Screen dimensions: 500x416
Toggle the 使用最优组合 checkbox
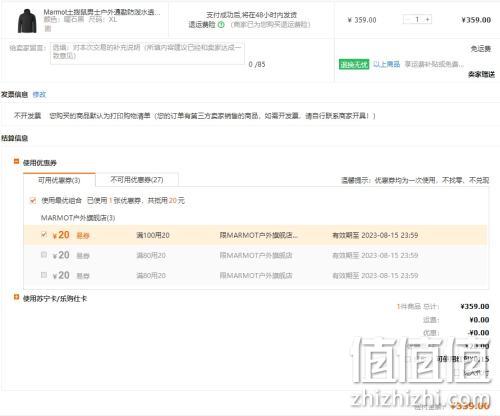tap(33, 200)
